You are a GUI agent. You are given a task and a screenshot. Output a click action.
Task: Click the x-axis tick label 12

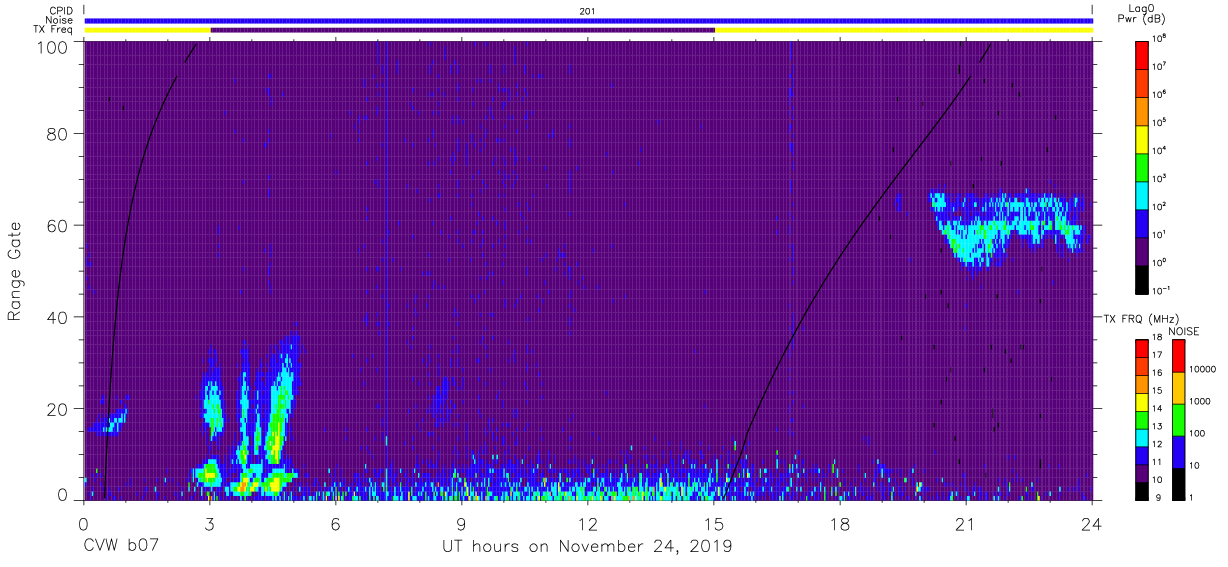click(x=587, y=523)
